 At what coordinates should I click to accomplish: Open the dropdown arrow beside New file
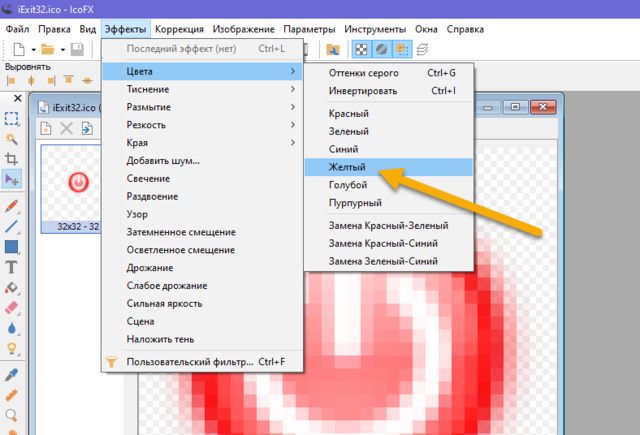(x=33, y=50)
